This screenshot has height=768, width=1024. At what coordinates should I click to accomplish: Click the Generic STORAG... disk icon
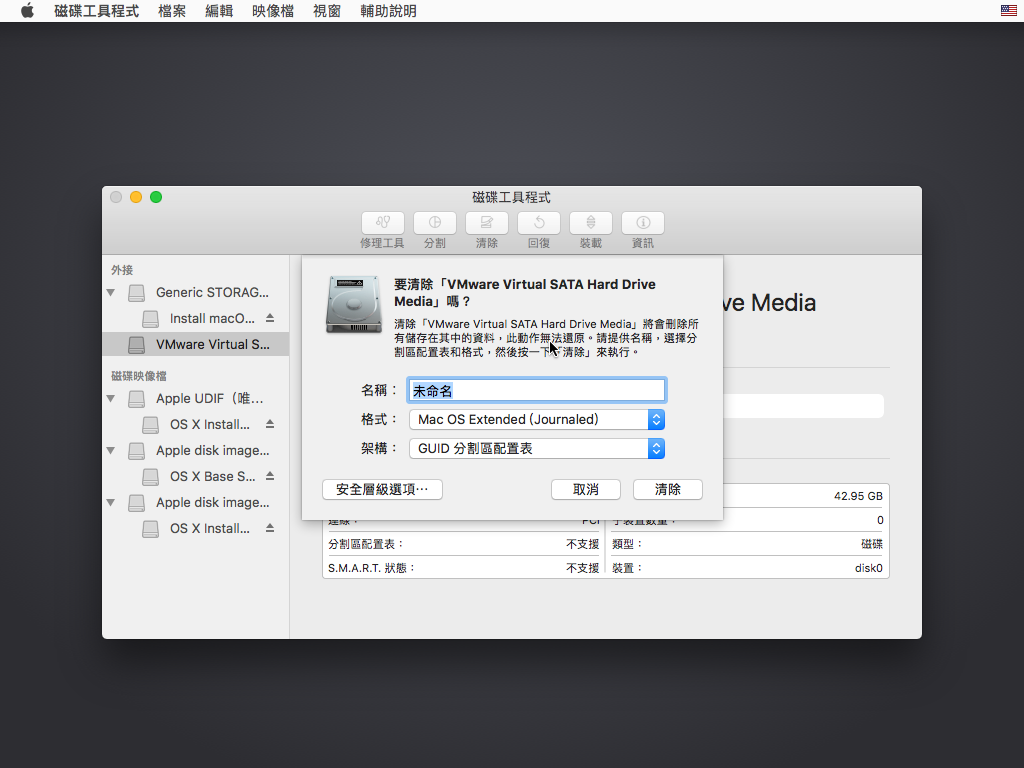point(136,293)
